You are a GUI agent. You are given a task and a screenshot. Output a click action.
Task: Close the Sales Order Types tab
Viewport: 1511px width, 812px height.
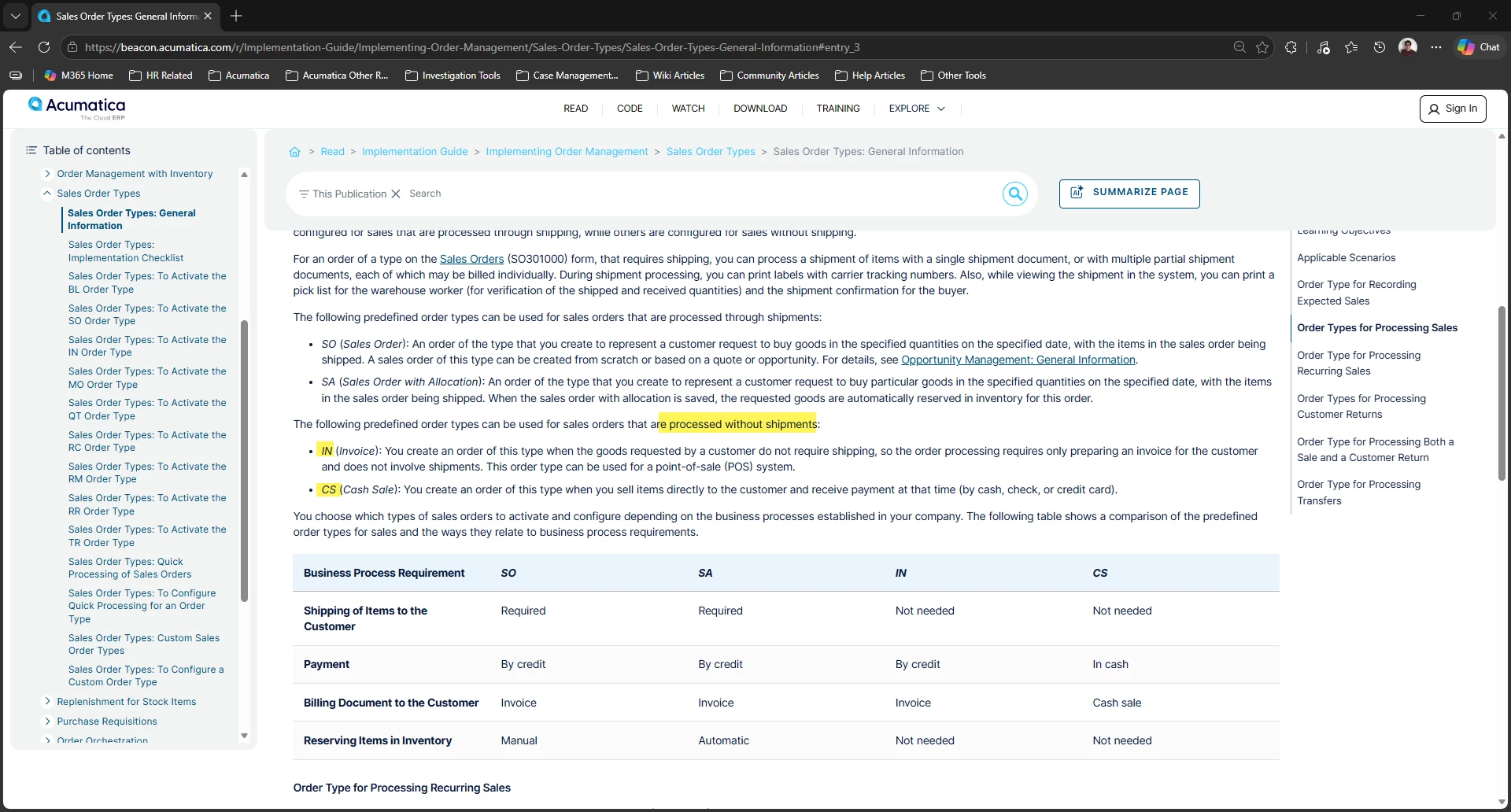[208, 16]
